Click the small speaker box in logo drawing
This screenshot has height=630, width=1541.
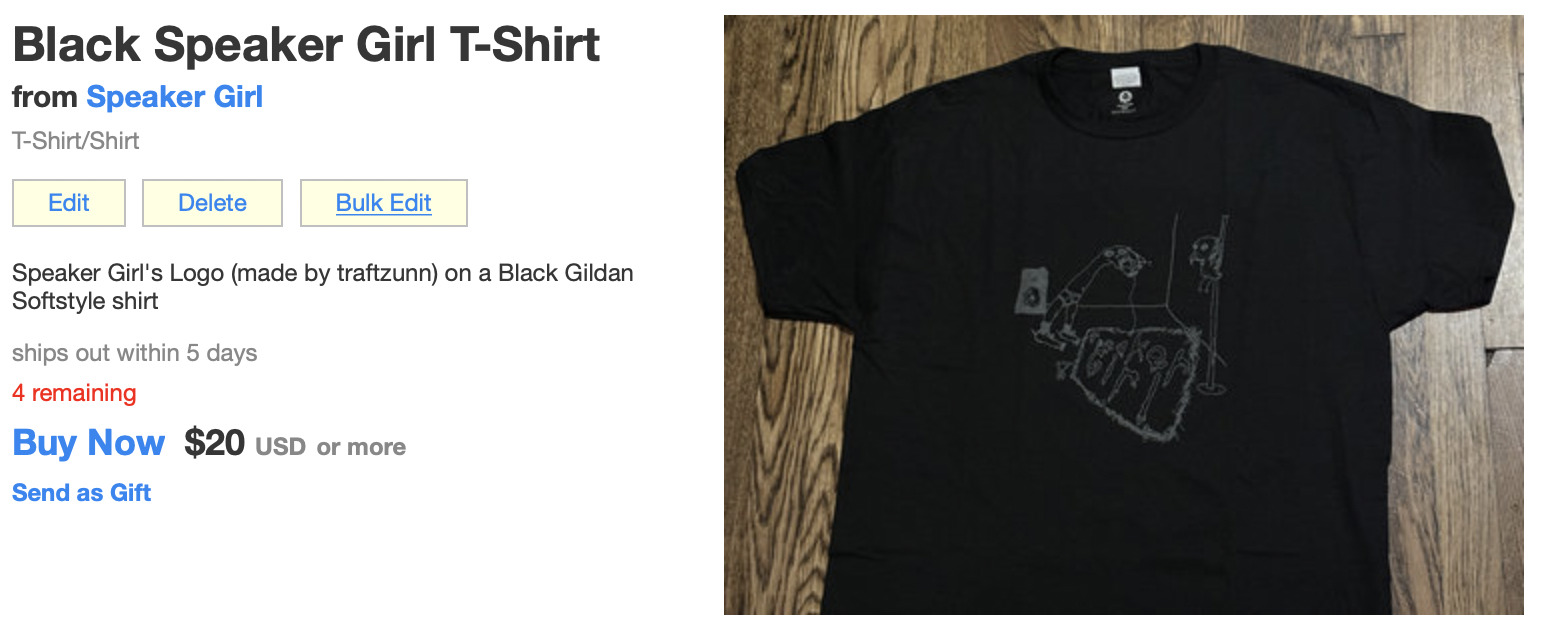point(1029,290)
